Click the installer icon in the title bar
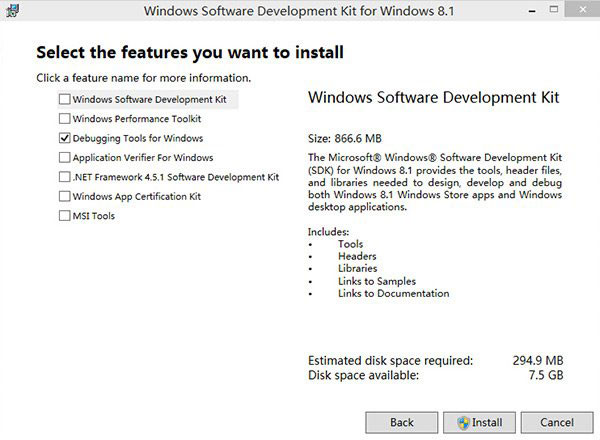 coord(12,10)
